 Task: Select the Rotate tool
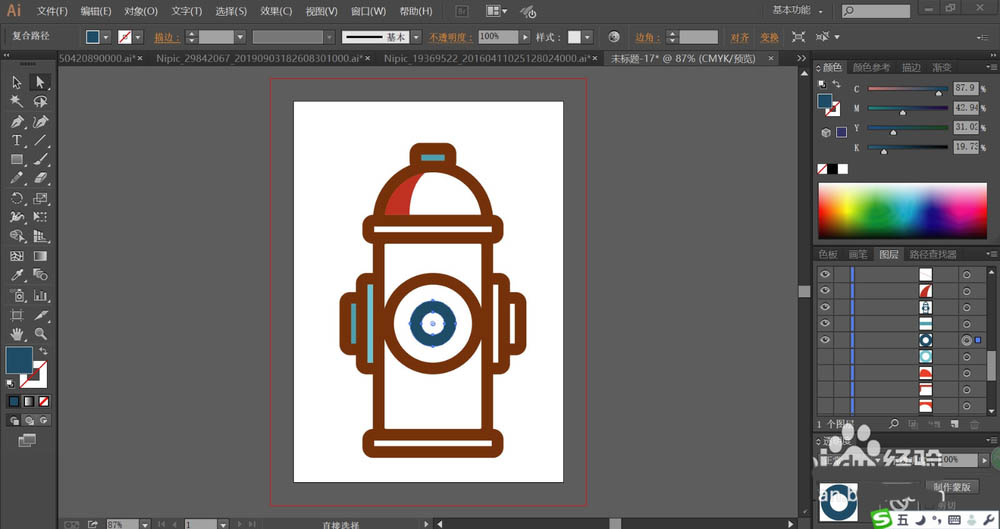click(17, 198)
